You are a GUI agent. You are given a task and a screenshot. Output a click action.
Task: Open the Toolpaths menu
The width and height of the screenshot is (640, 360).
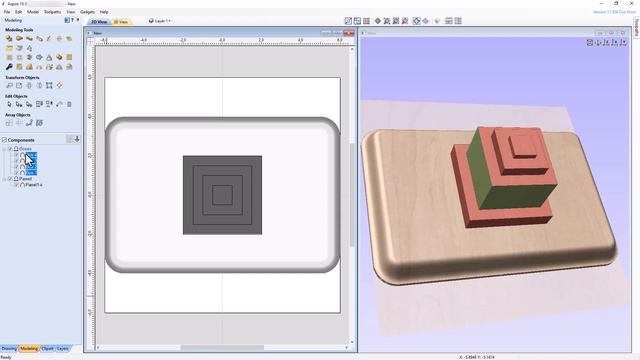coord(52,12)
